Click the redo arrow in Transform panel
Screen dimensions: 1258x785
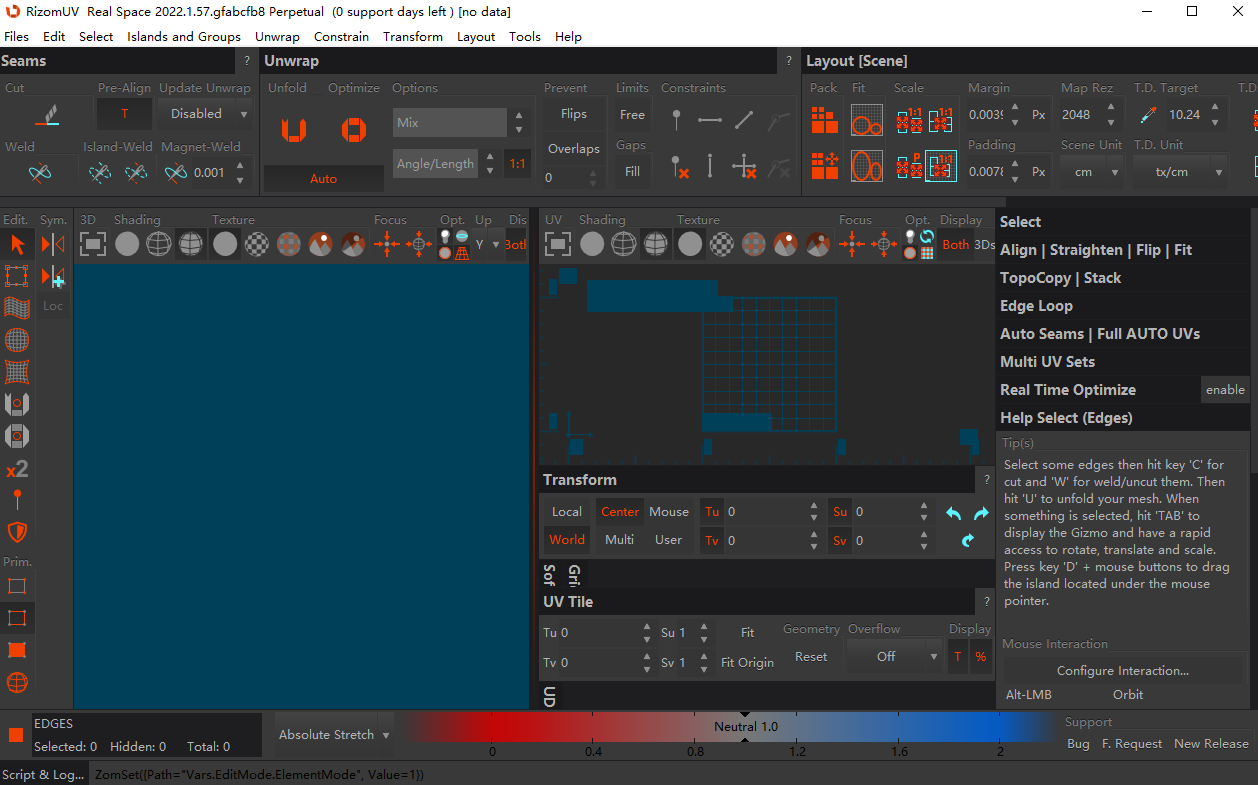coord(981,513)
